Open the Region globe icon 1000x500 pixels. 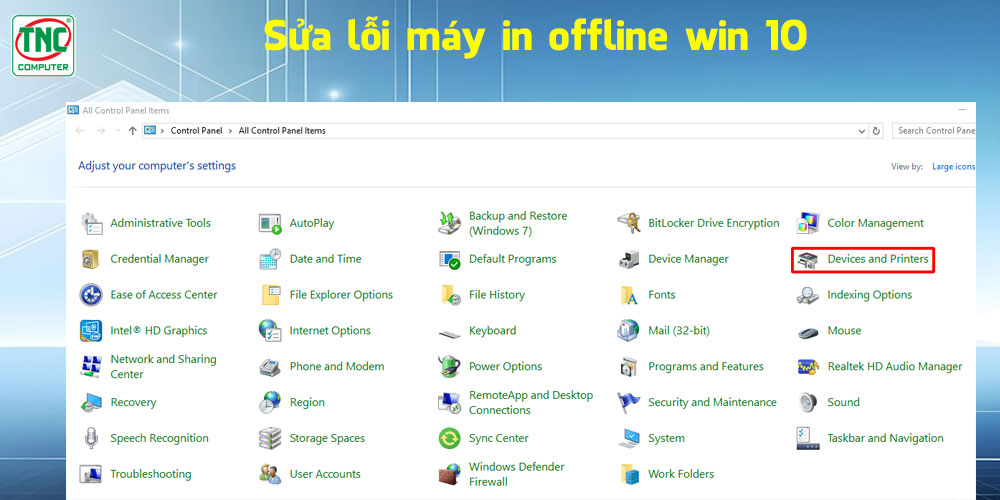(x=270, y=402)
